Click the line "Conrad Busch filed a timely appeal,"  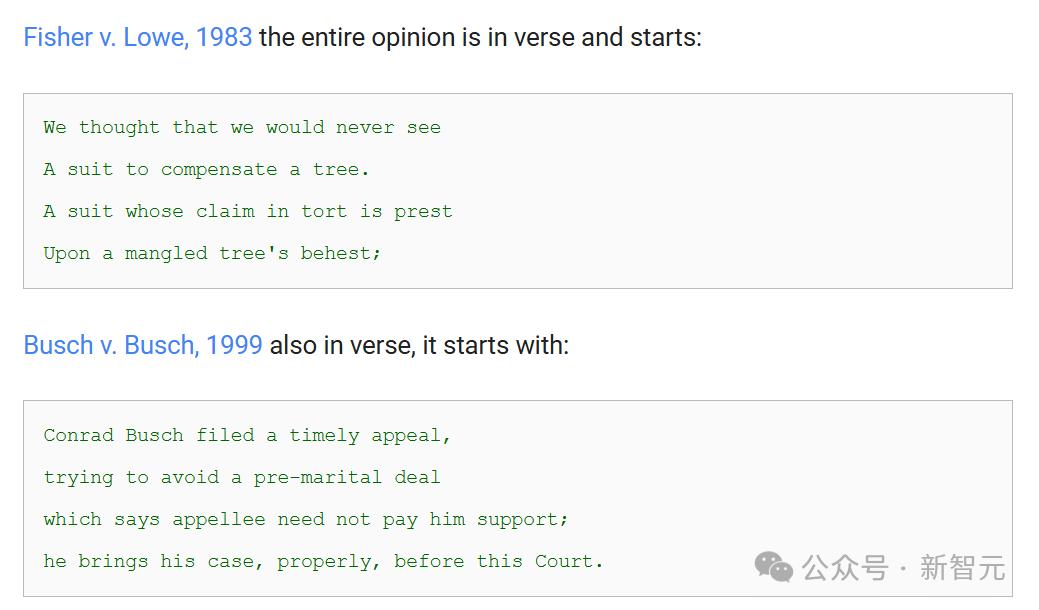tap(247, 436)
